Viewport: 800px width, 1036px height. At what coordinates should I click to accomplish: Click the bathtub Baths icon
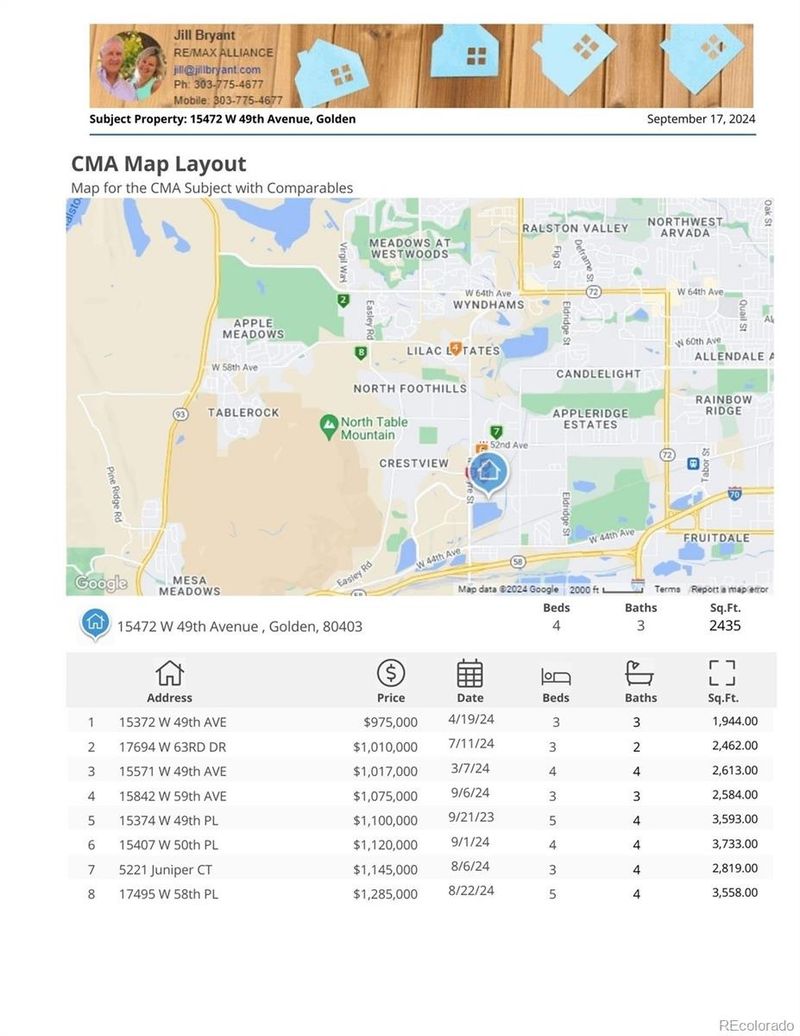[x=639, y=673]
